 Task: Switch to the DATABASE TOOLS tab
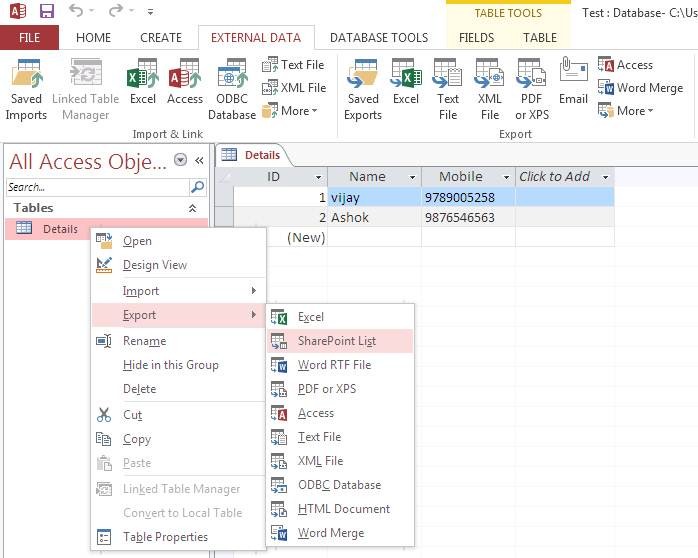pyautogui.click(x=379, y=38)
